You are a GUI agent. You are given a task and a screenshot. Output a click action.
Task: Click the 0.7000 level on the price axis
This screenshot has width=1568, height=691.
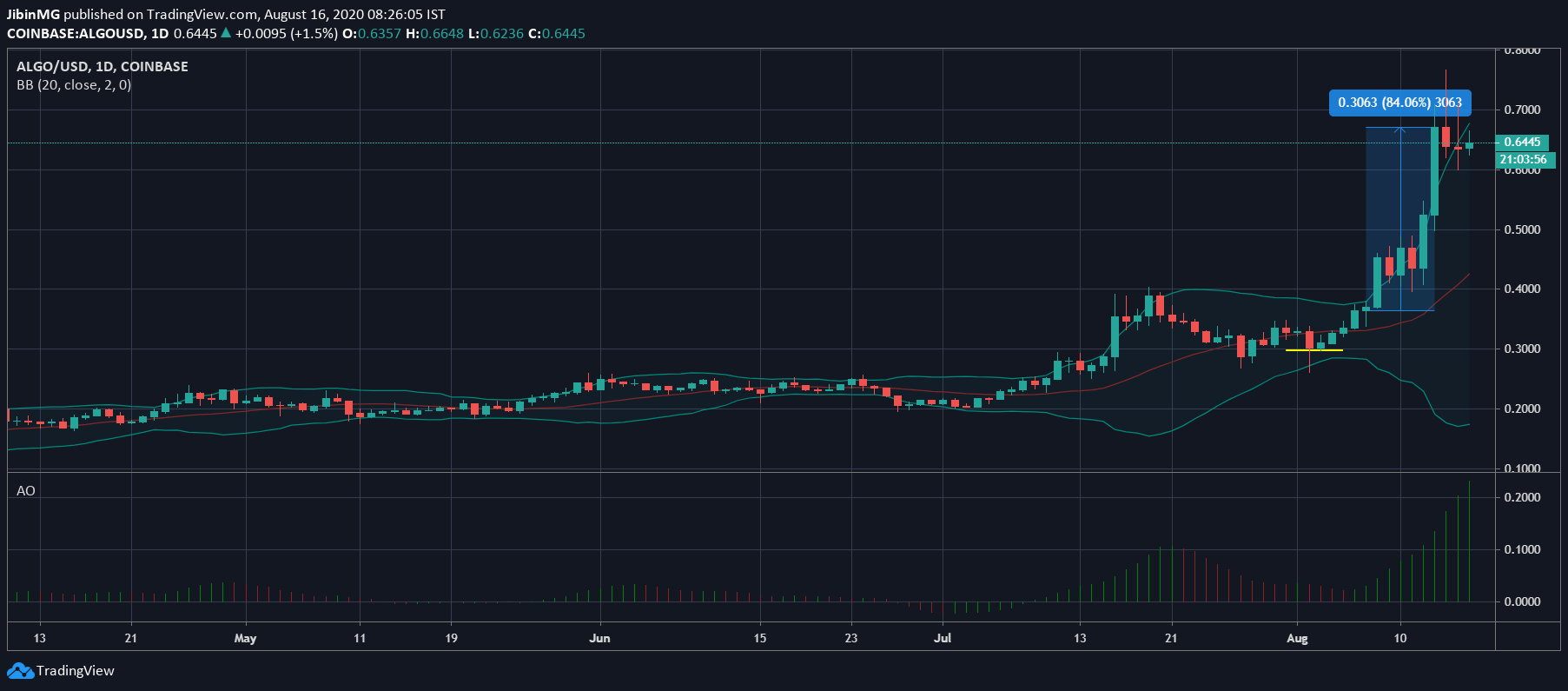[x=1522, y=110]
